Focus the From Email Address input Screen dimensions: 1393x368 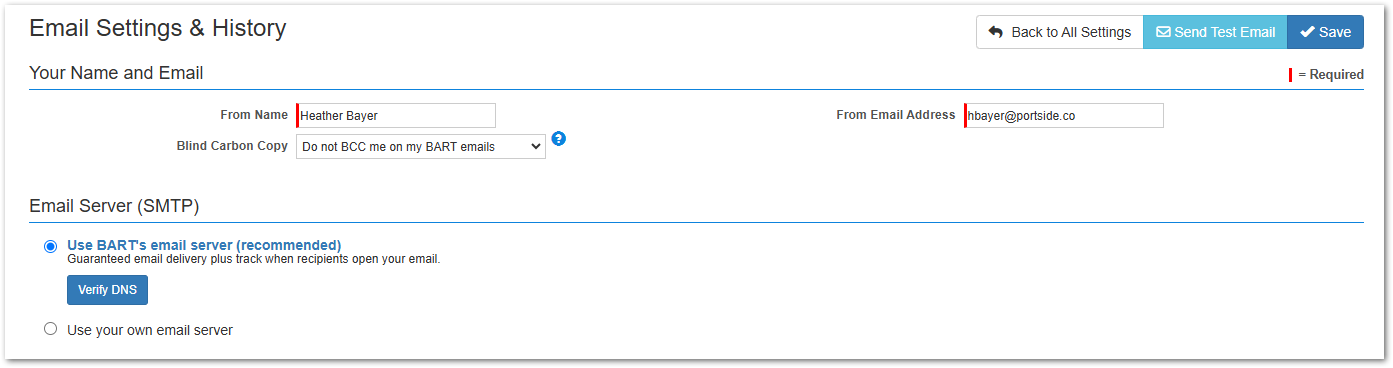(1064, 115)
